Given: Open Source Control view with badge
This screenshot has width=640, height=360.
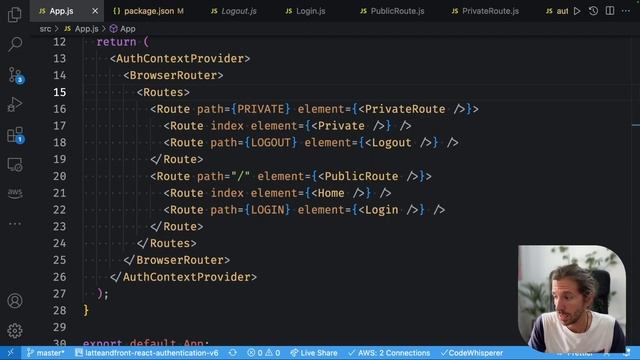Looking at the screenshot, I should 16,76.
